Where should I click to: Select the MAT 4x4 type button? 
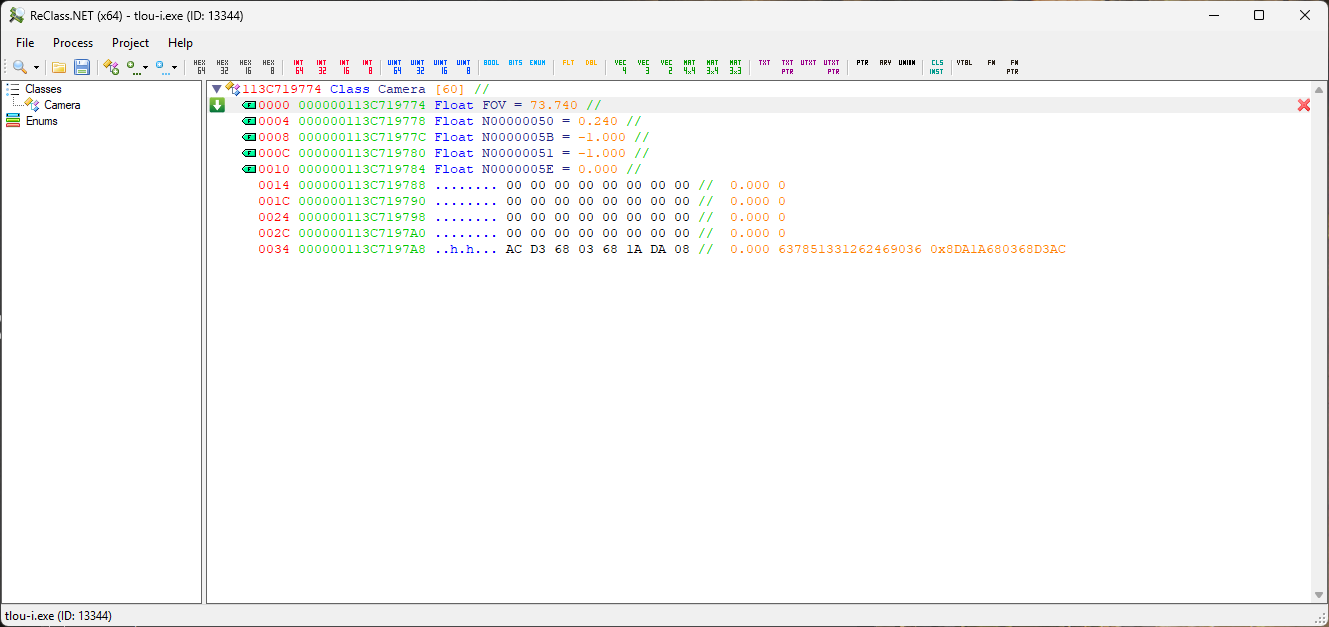click(x=689, y=67)
